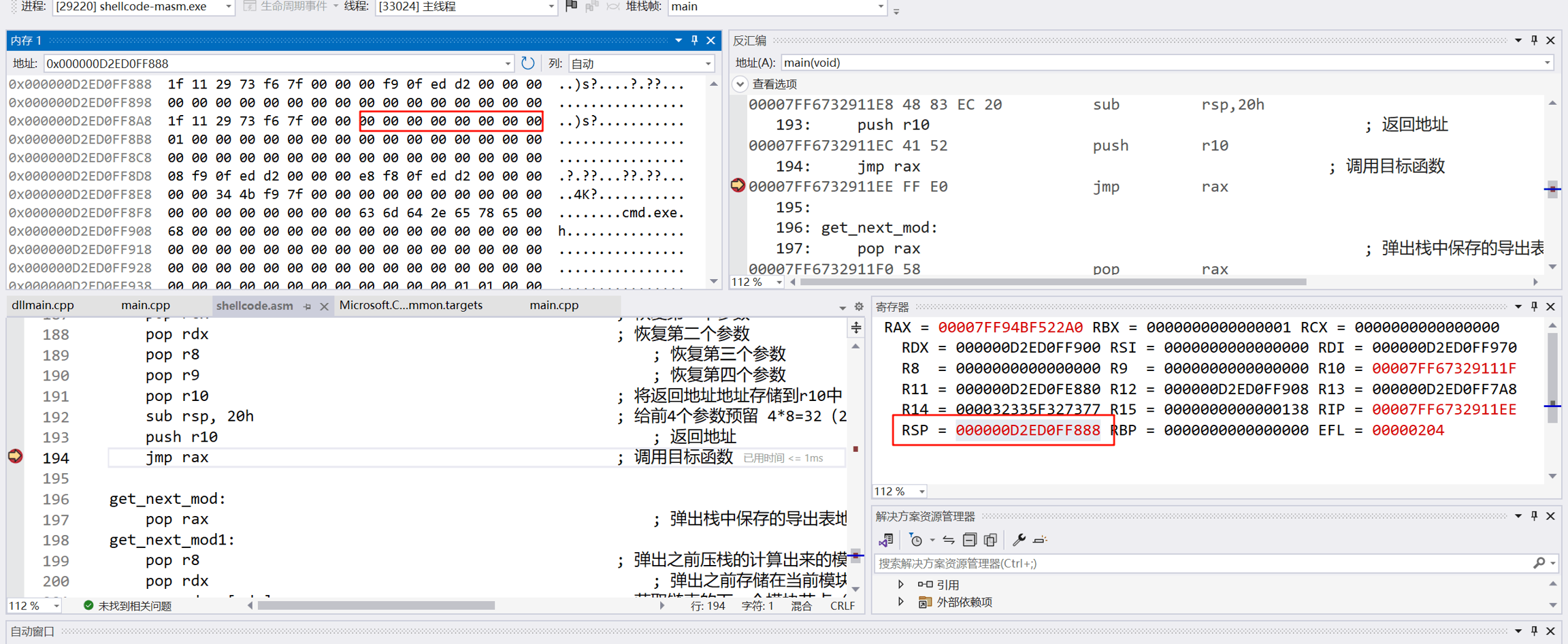Viewport: 1568px width, 644px height.
Task: Click the Solution Explorer search field
Action: (x=1198, y=563)
